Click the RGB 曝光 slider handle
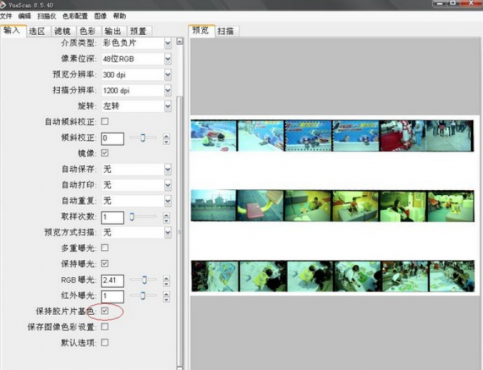The height and width of the screenshot is (370, 483). coord(144,280)
